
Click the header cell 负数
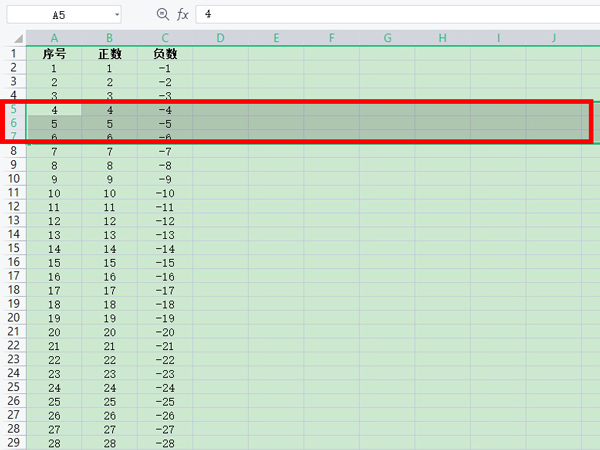[165, 54]
